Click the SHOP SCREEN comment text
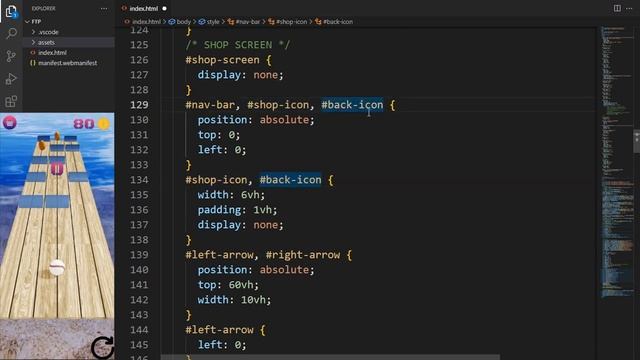The image size is (640, 360). click(x=238, y=45)
